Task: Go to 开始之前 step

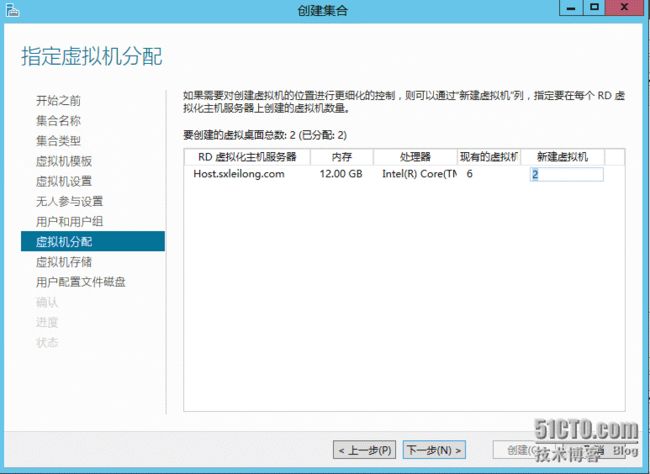Action: pos(58,100)
